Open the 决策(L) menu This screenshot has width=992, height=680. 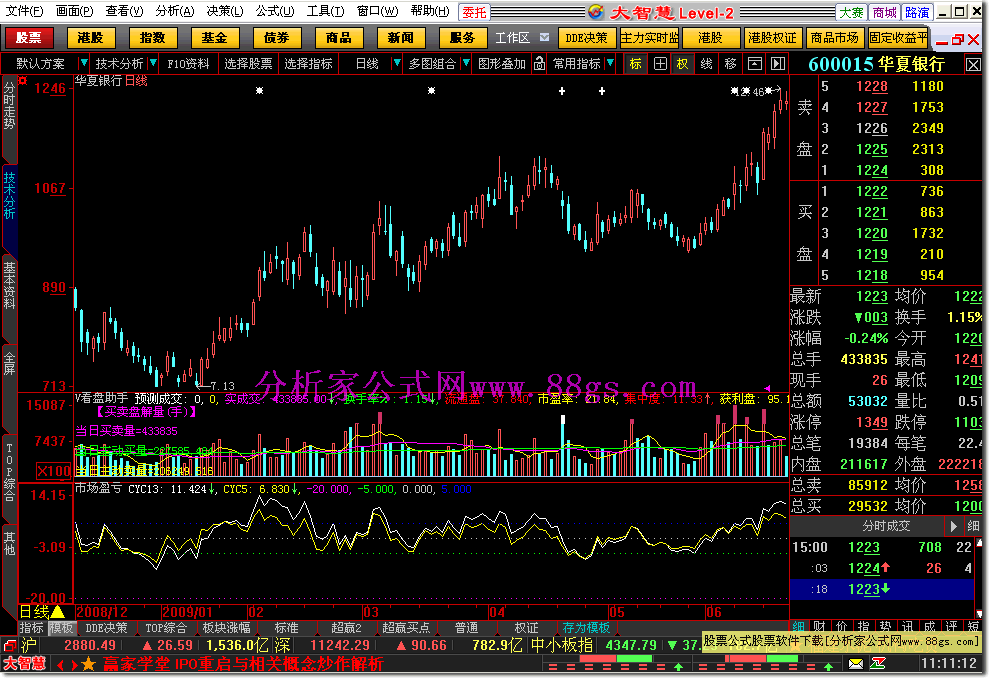(225, 11)
